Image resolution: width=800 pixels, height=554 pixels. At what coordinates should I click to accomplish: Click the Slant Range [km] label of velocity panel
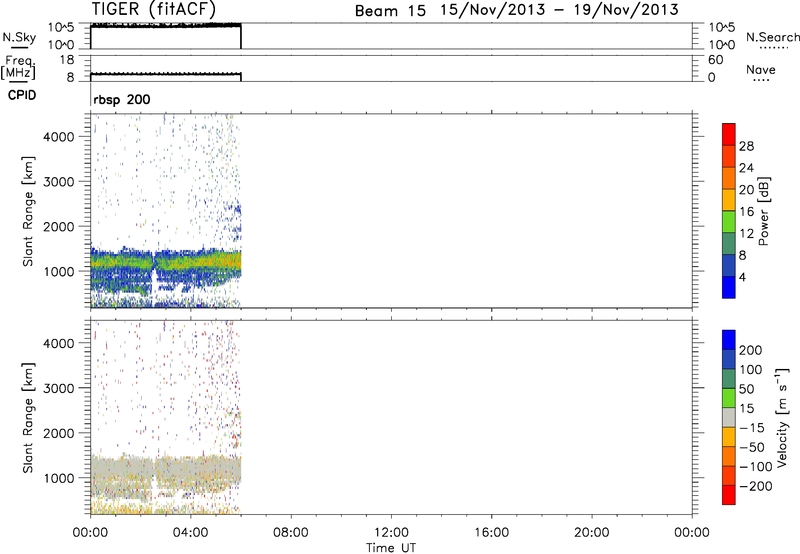click(28, 418)
